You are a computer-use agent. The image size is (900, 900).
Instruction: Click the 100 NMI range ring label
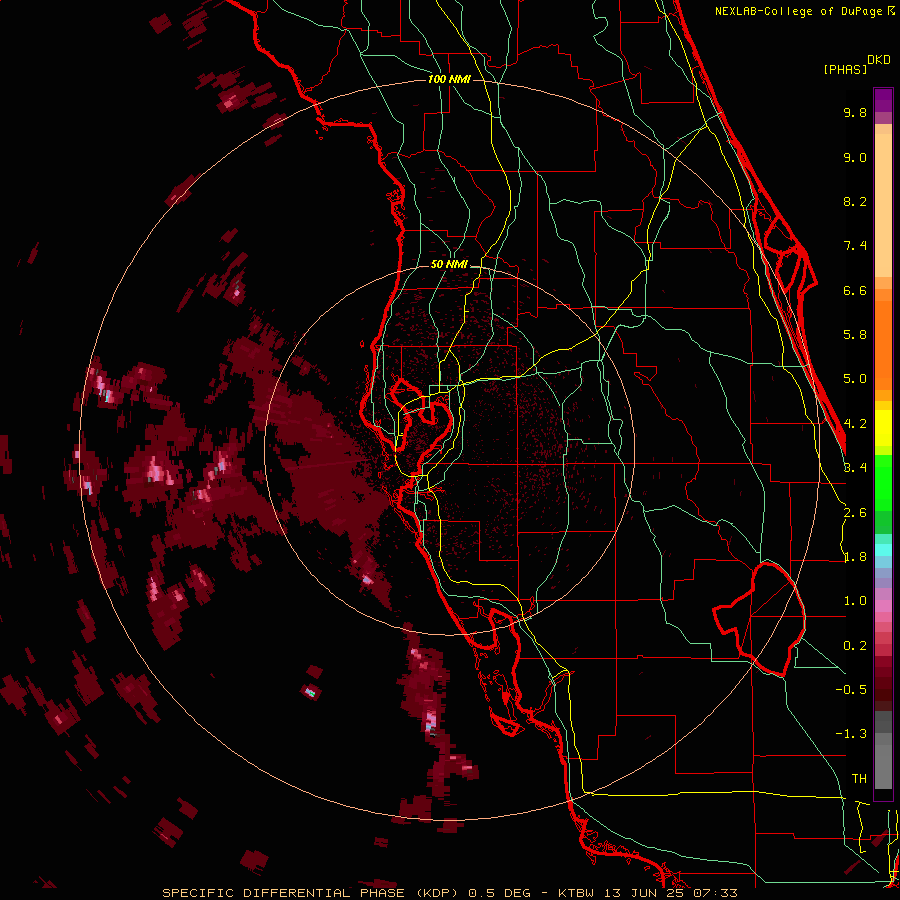tap(449, 79)
